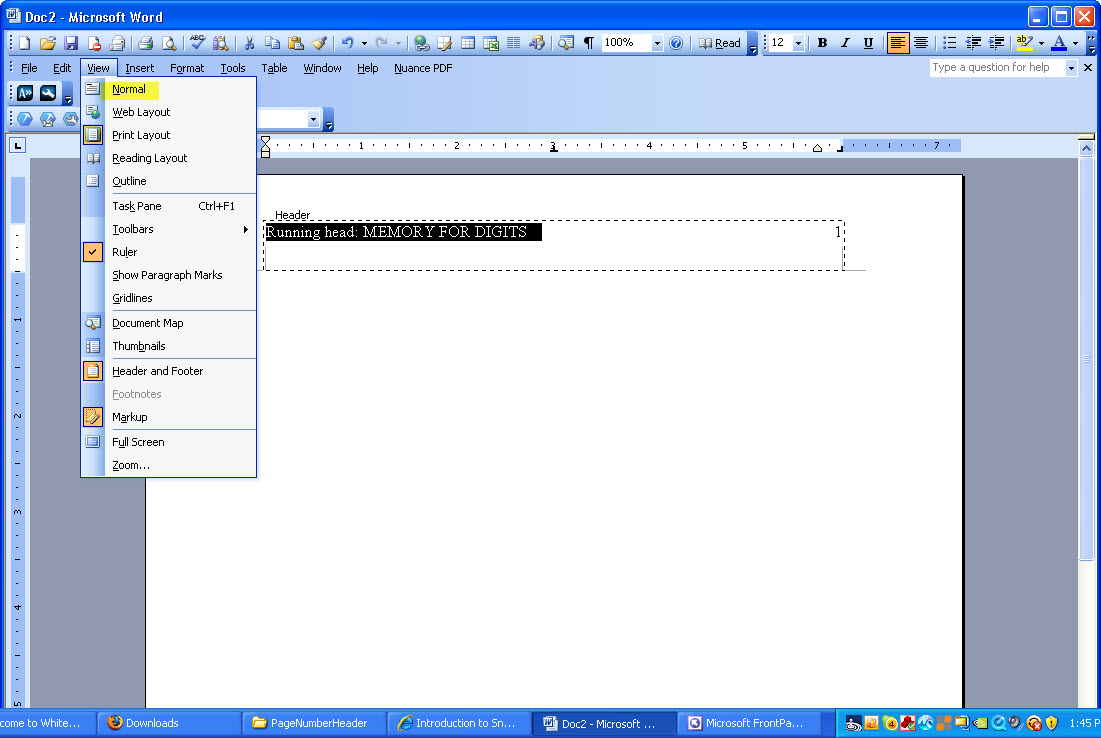Open the Zoom 100% dropdown
The image size is (1101, 738).
click(x=657, y=43)
